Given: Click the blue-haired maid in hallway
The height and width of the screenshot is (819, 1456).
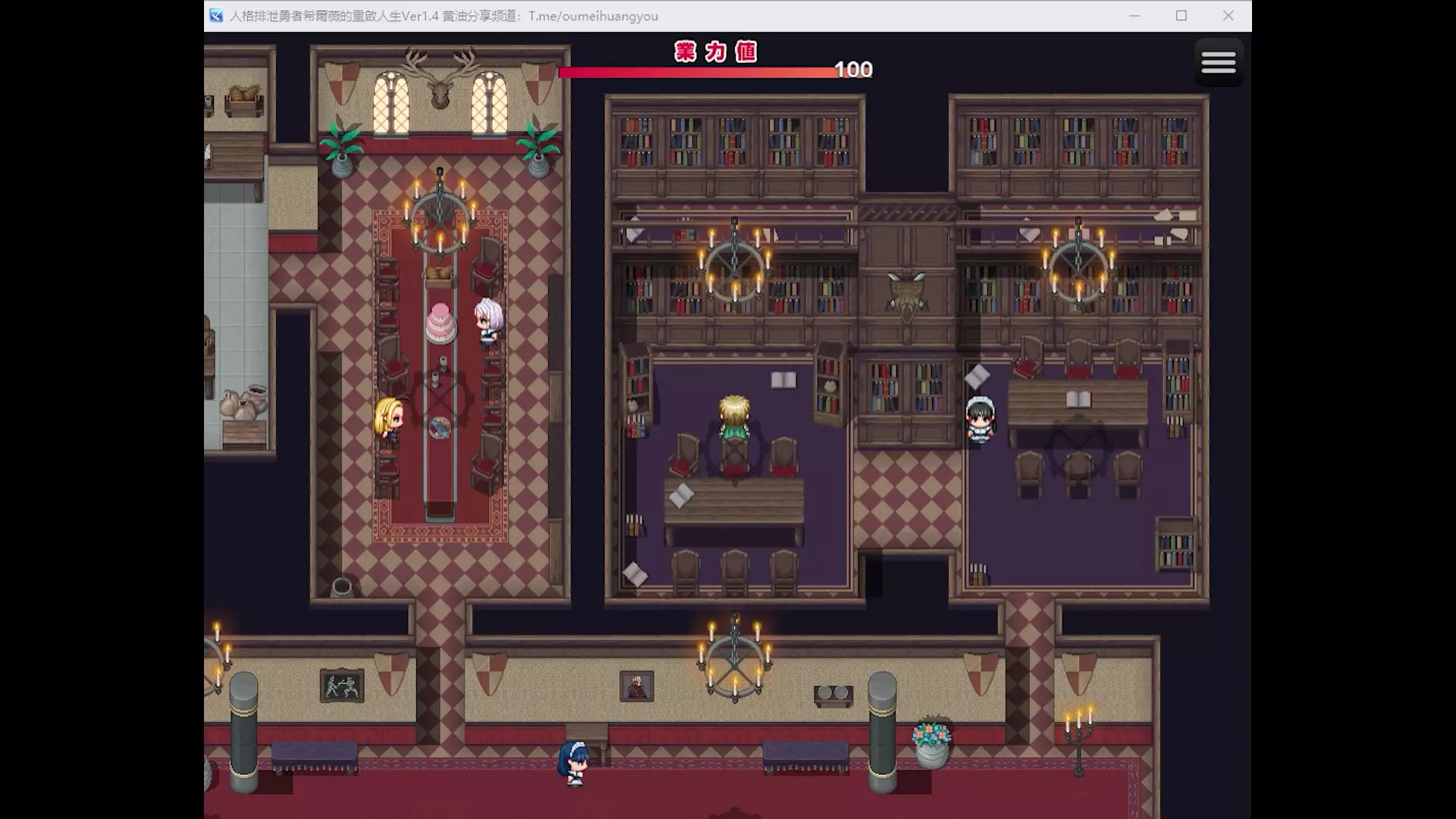Looking at the screenshot, I should [x=574, y=764].
